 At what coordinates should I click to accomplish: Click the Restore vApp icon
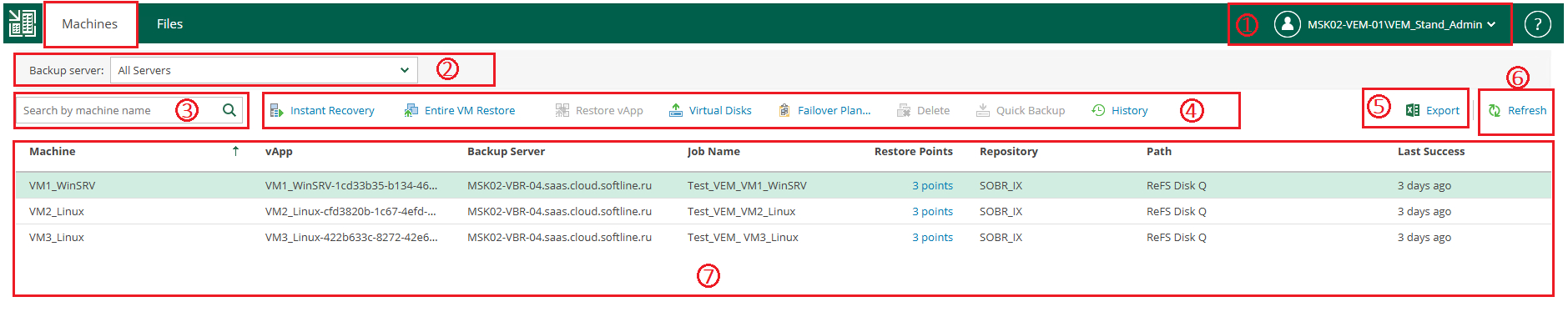coord(562,110)
